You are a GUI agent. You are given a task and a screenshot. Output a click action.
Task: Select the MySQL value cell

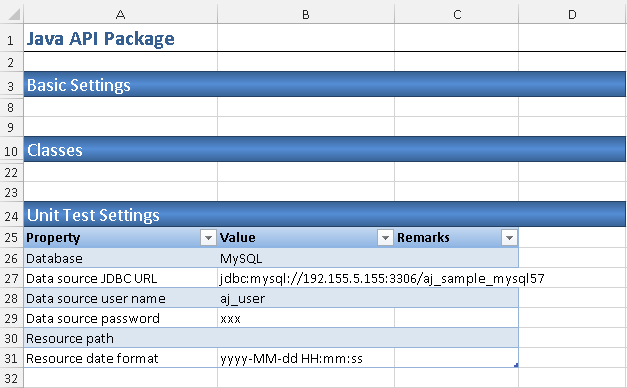pos(306,258)
